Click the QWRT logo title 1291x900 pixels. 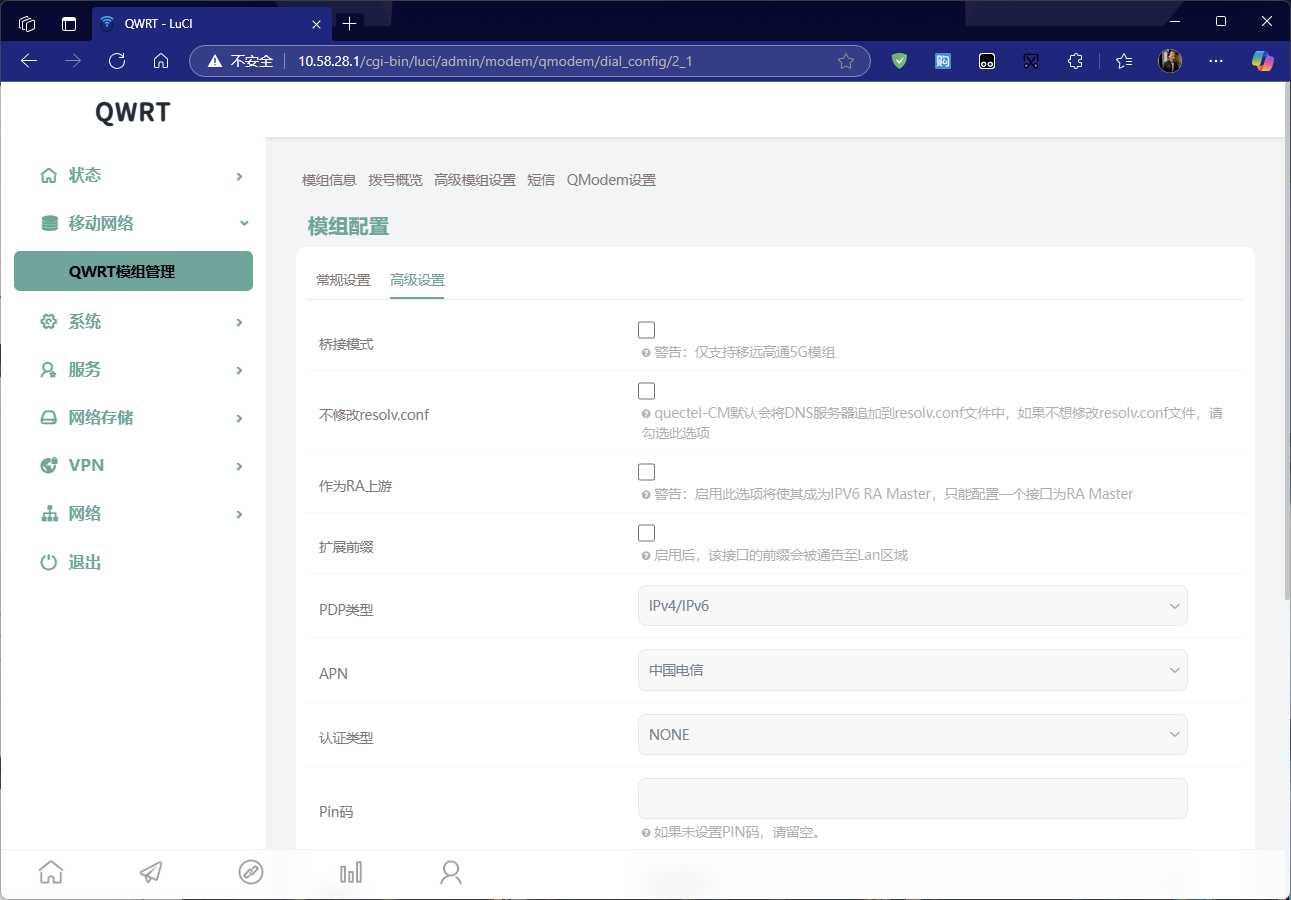[133, 112]
